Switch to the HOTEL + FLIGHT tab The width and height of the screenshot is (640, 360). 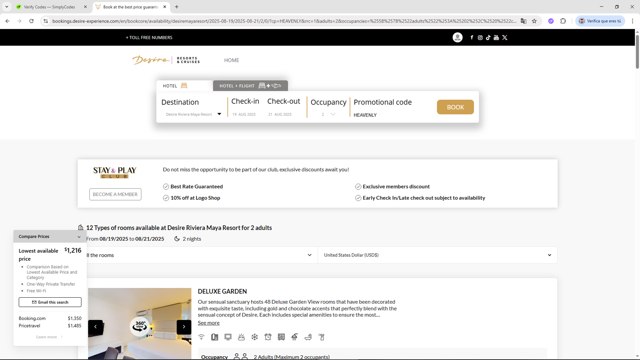pos(250,86)
